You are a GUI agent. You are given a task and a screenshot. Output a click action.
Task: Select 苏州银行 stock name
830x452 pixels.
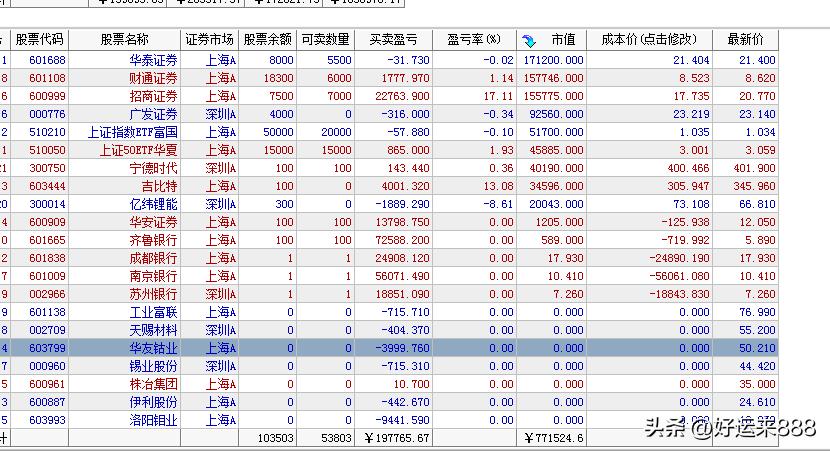pyautogui.click(x=154, y=294)
